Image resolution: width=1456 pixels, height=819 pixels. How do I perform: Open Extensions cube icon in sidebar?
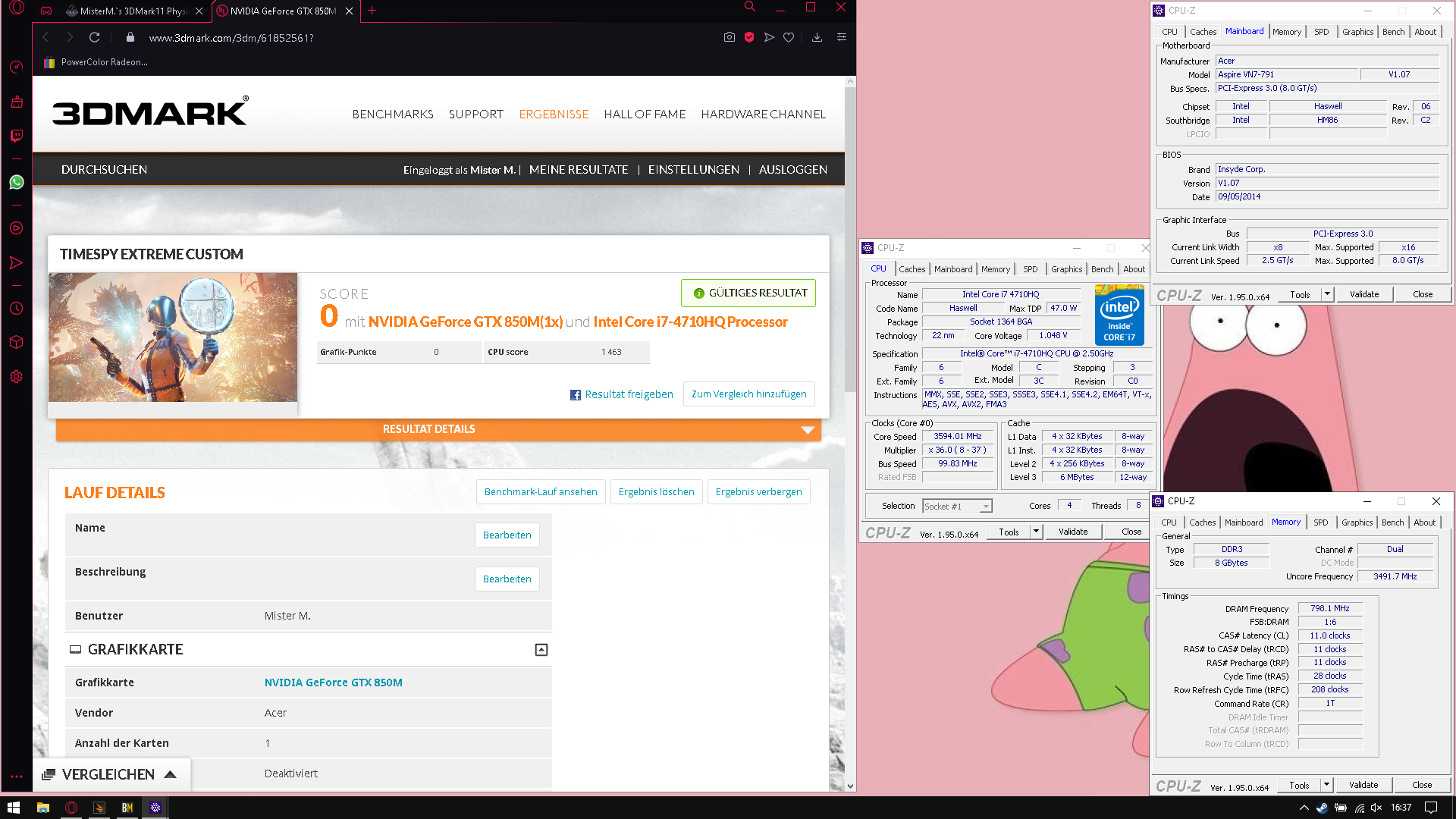point(16,342)
